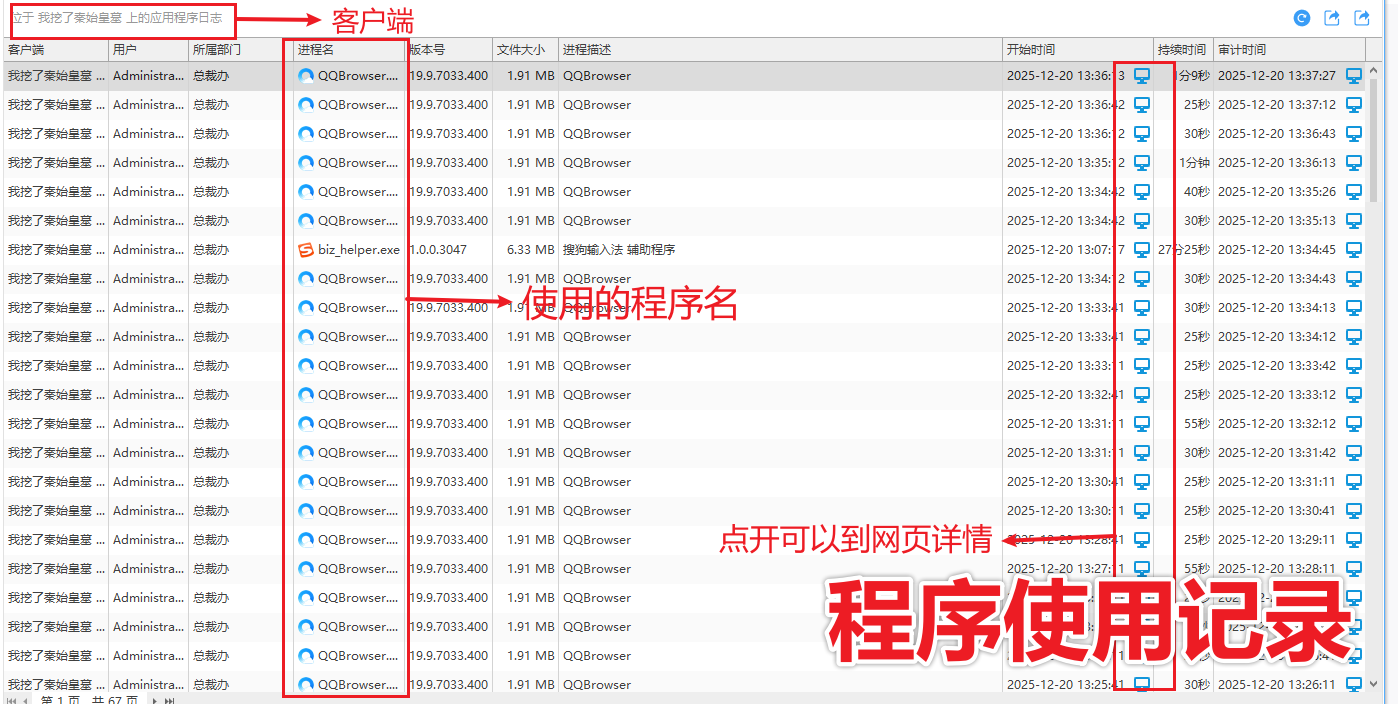The width and height of the screenshot is (1398, 704).
Task: Open the monitor icon beside audit time 13:34:13
Action: coord(1354,308)
